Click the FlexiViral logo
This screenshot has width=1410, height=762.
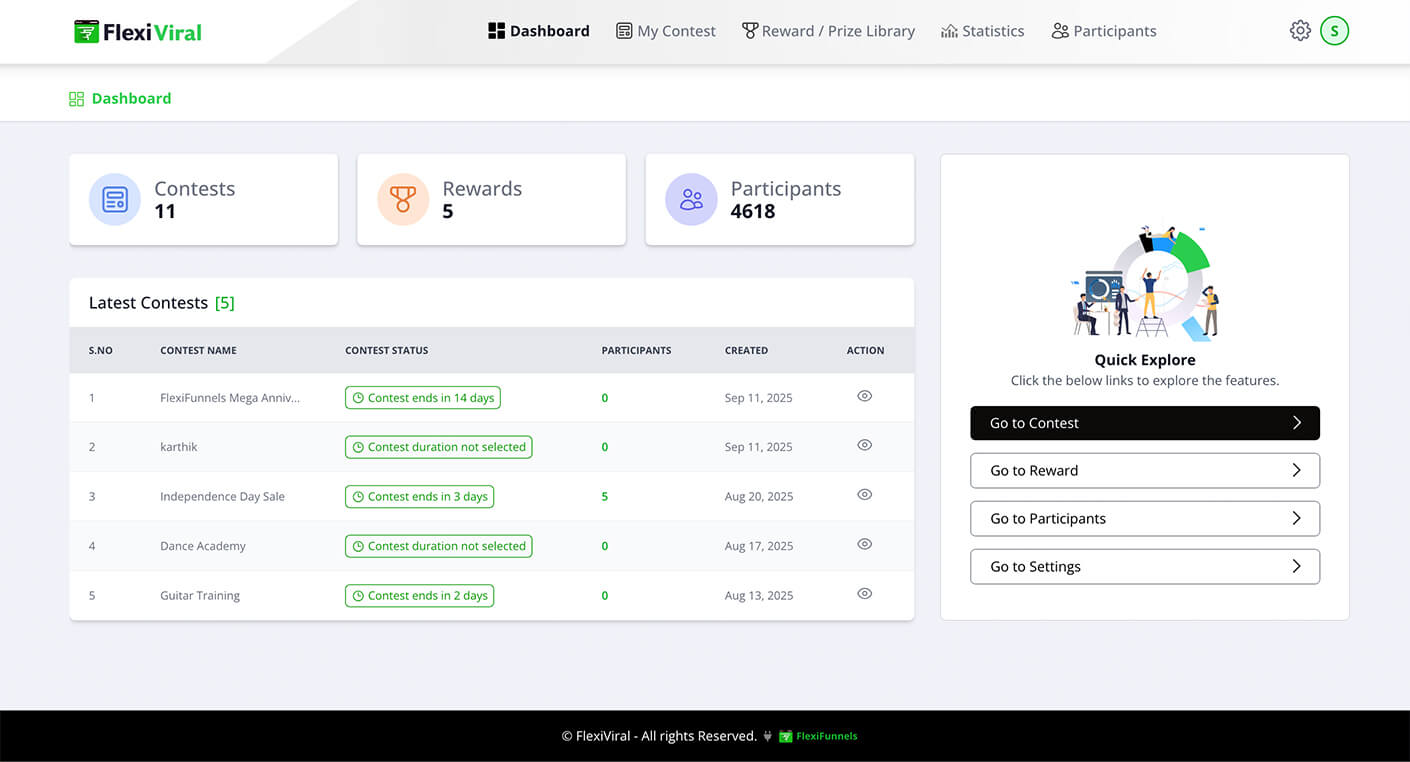(x=138, y=32)
